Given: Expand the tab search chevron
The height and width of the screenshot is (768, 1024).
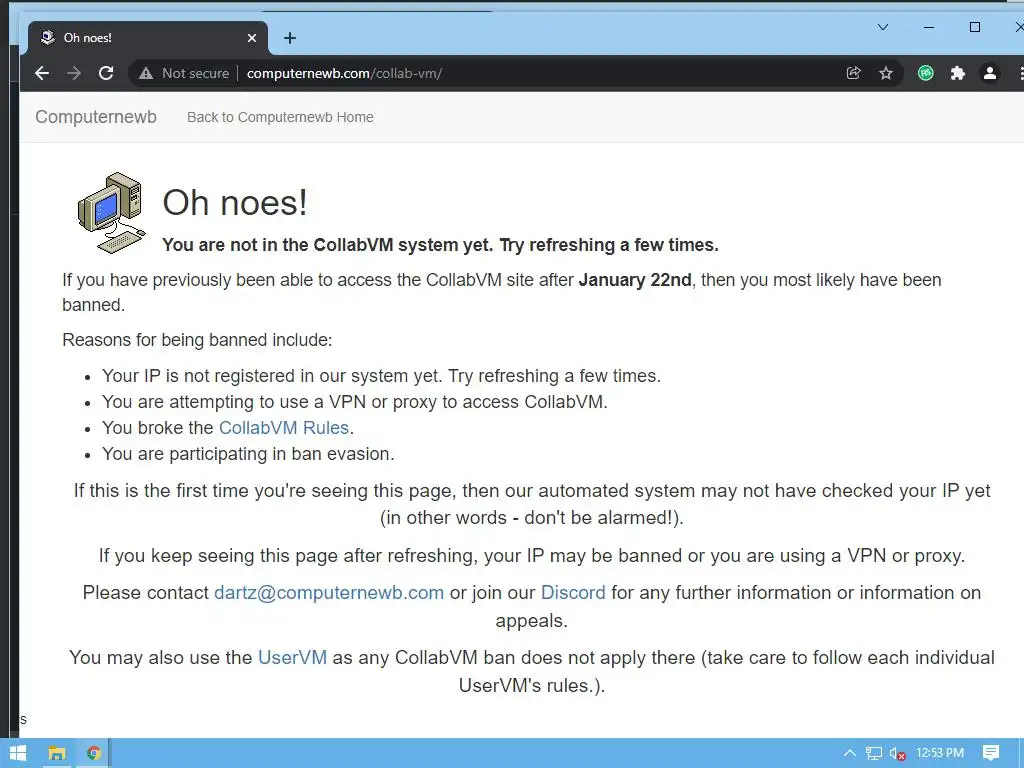Looking at the screenshot, I should click(x=883, y=27).
